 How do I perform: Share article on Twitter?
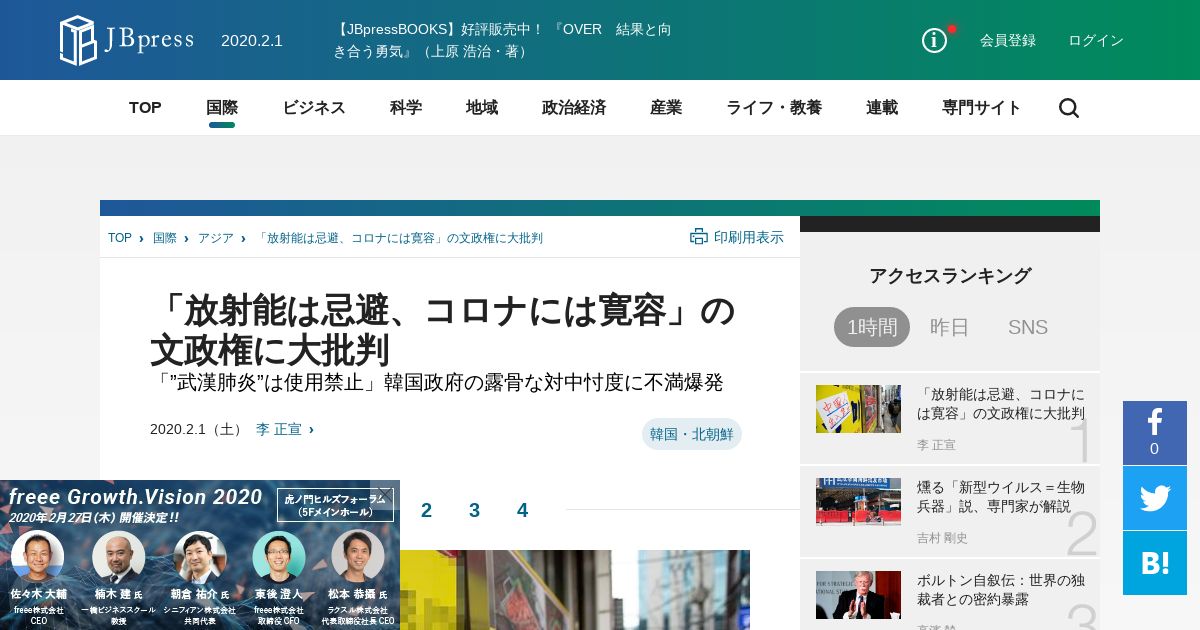tap(1155, 498)
